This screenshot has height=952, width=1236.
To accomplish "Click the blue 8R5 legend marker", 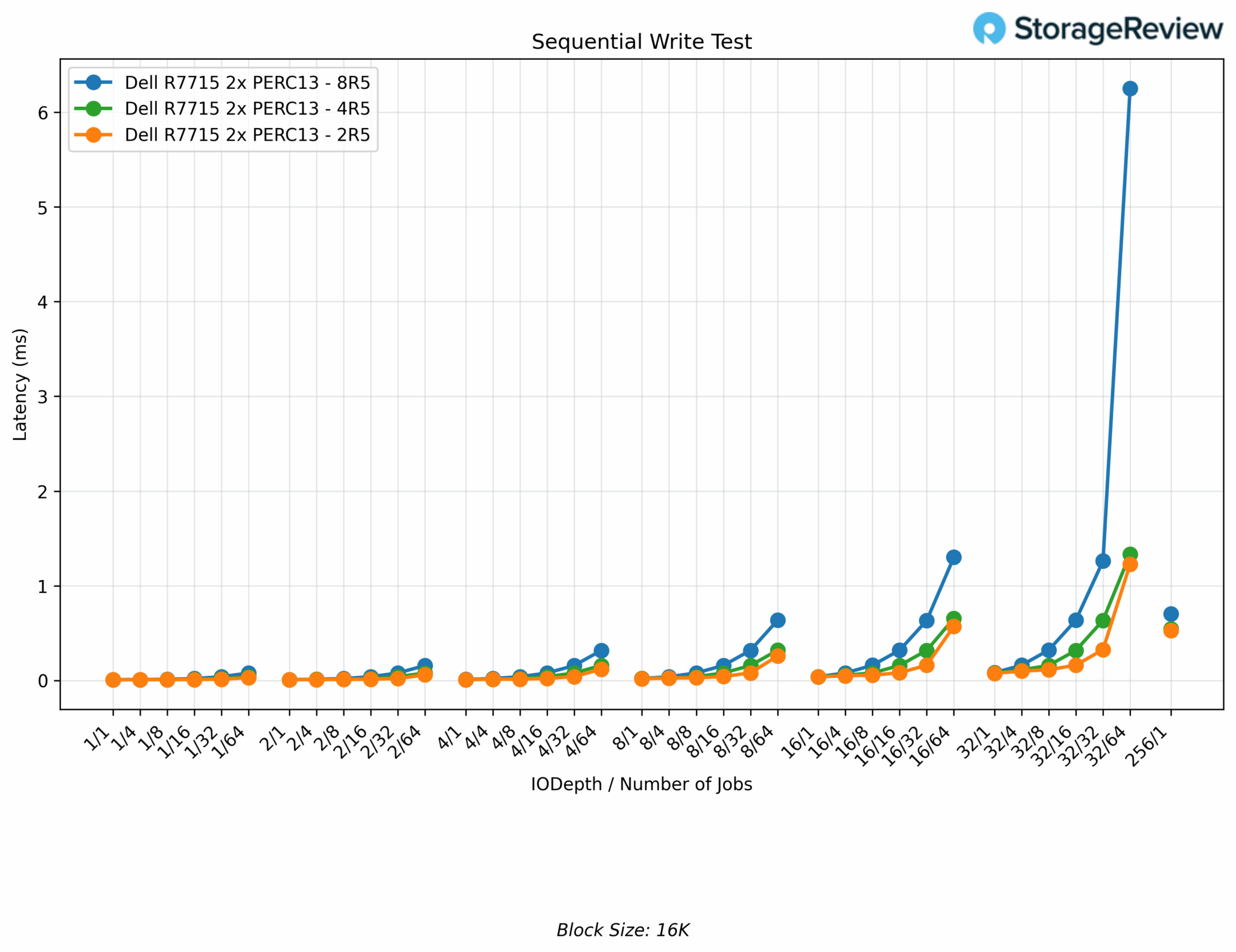I will tap(94, 82).
